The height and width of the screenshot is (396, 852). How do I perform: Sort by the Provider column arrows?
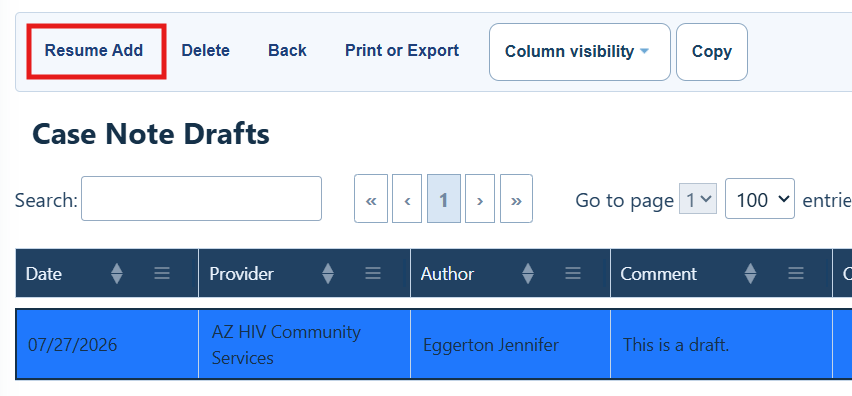coord(328,273)
